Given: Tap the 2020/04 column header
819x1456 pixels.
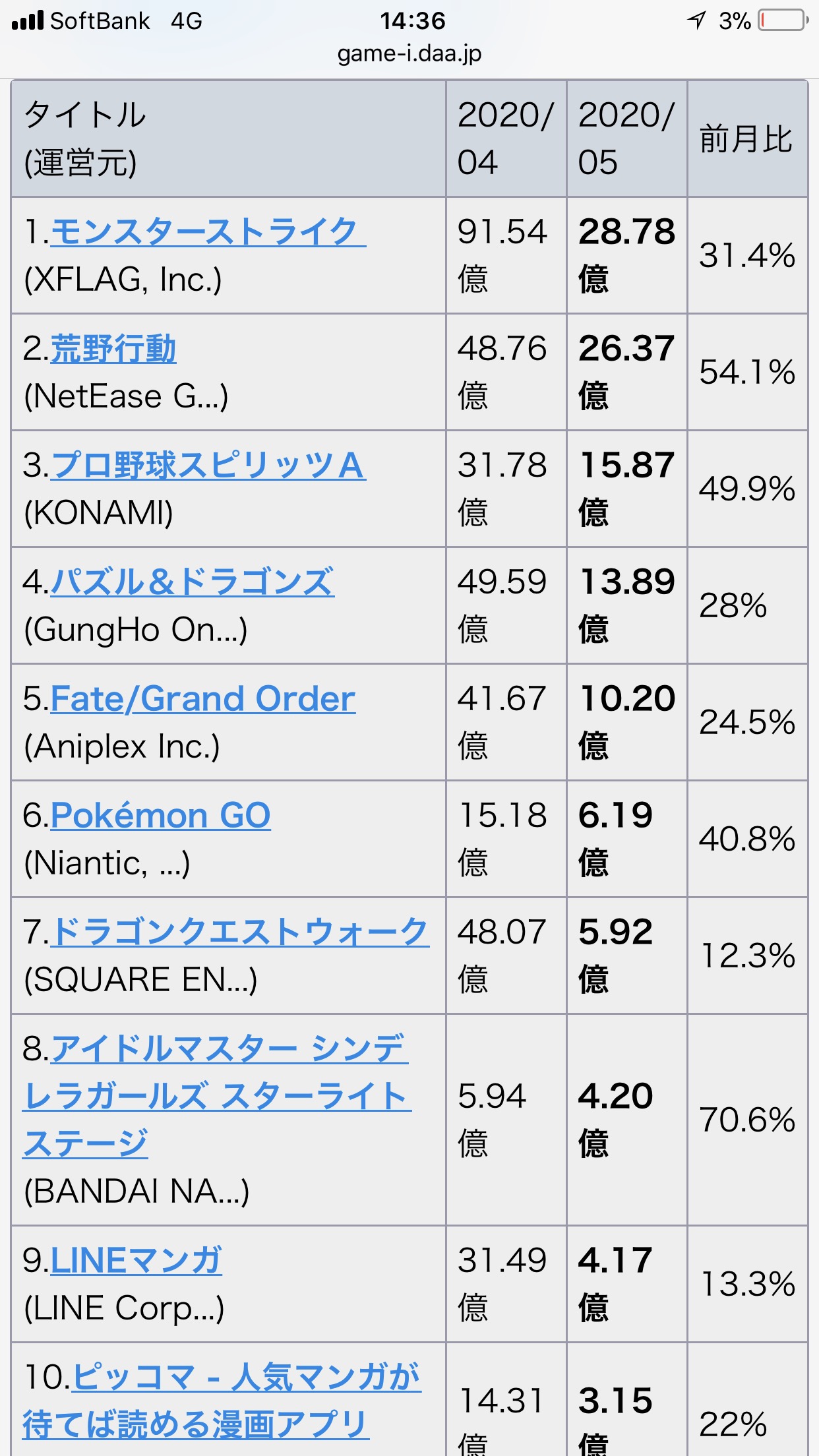Looking at the screenshot, I should point(506,139).
